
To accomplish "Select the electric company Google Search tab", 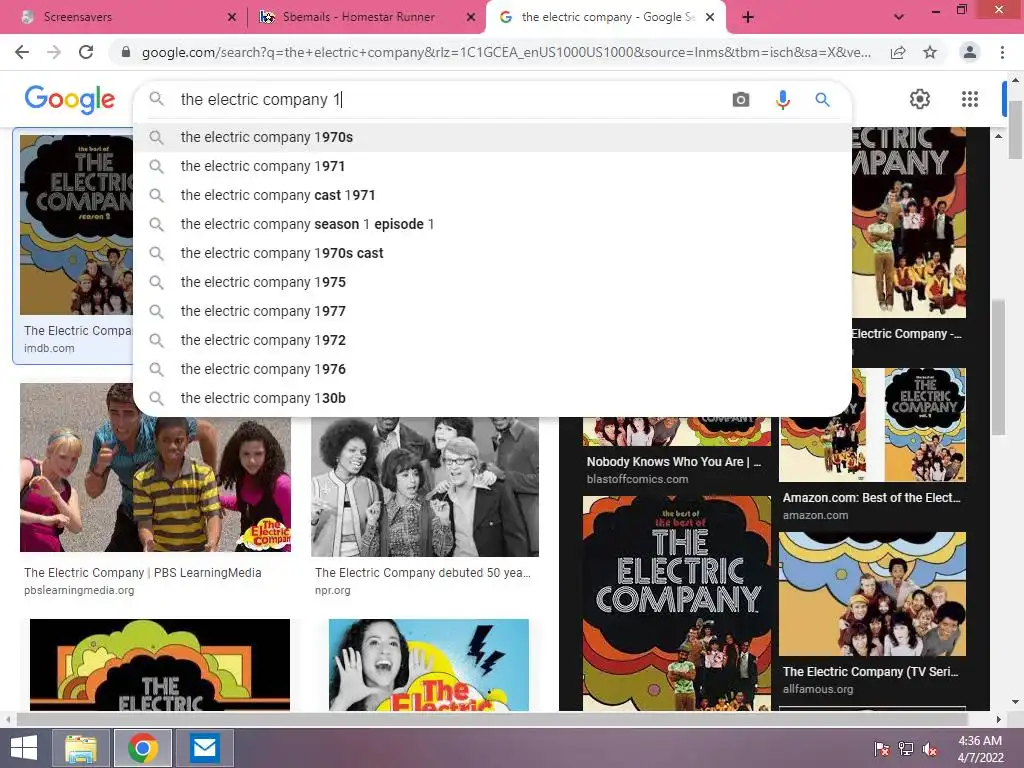I will tap(605, 17).
